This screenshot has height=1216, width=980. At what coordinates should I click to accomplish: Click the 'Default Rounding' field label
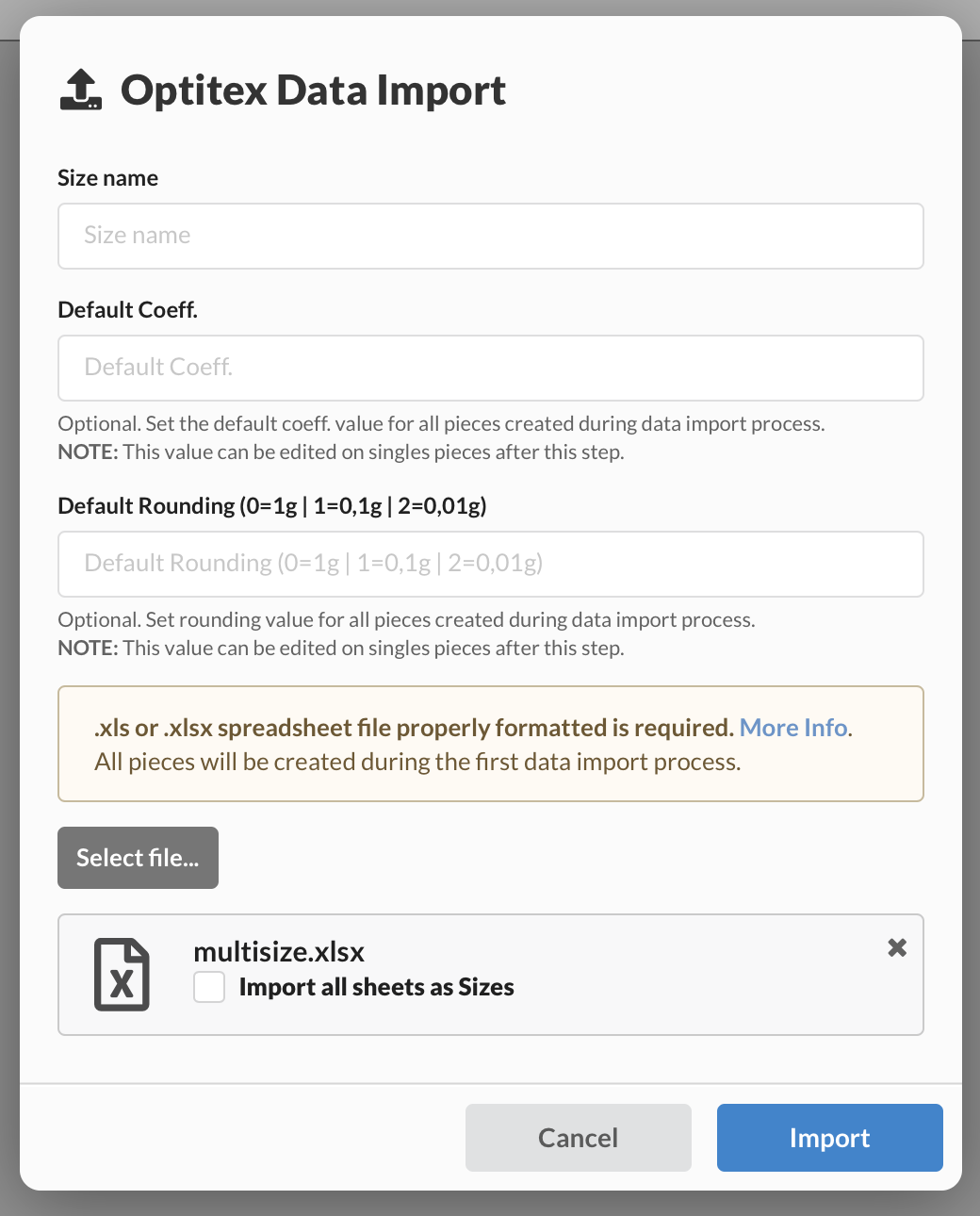click(271, 506)
